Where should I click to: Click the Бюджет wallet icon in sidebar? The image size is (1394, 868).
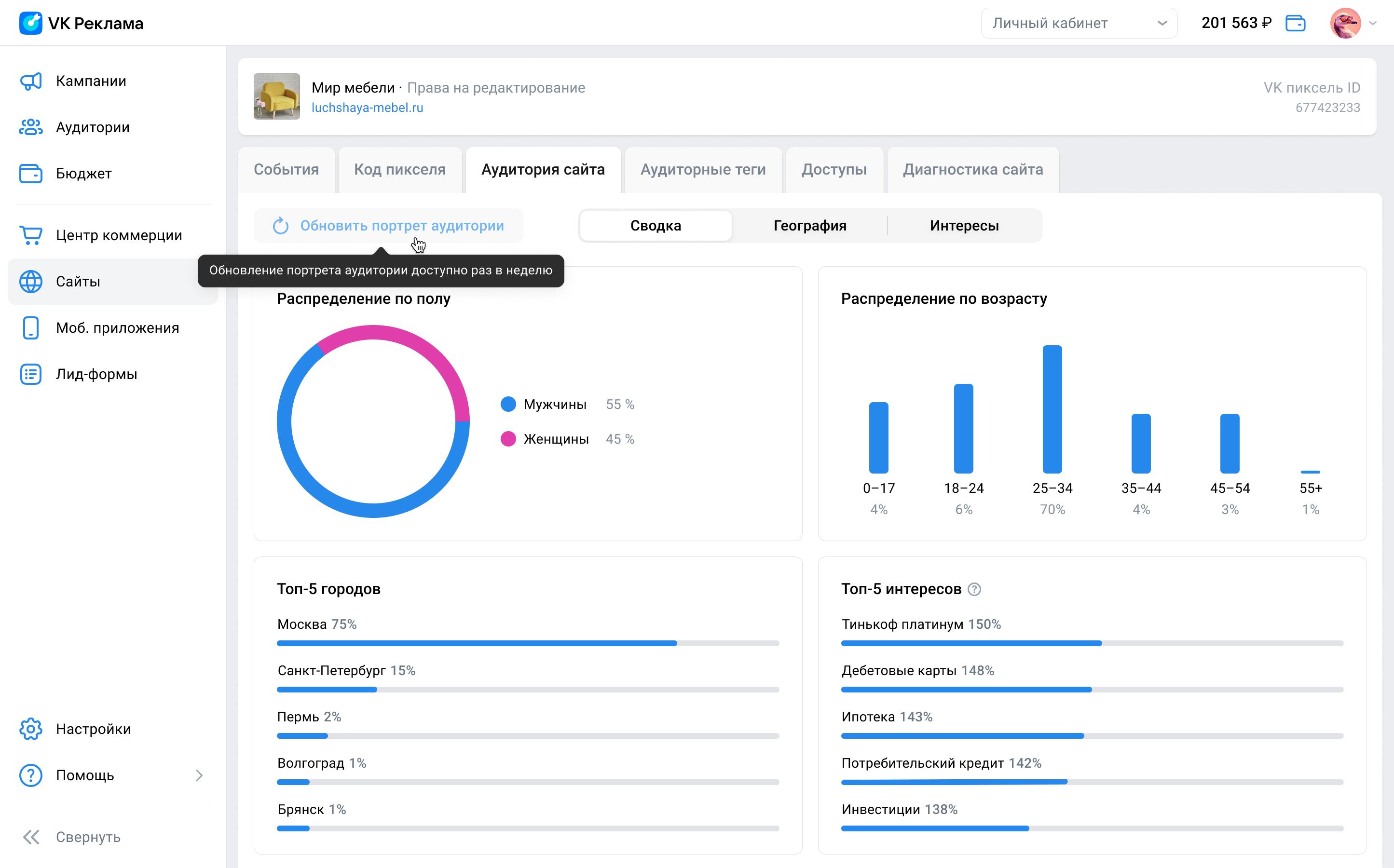pyautogui.click(x=31, y=174)
